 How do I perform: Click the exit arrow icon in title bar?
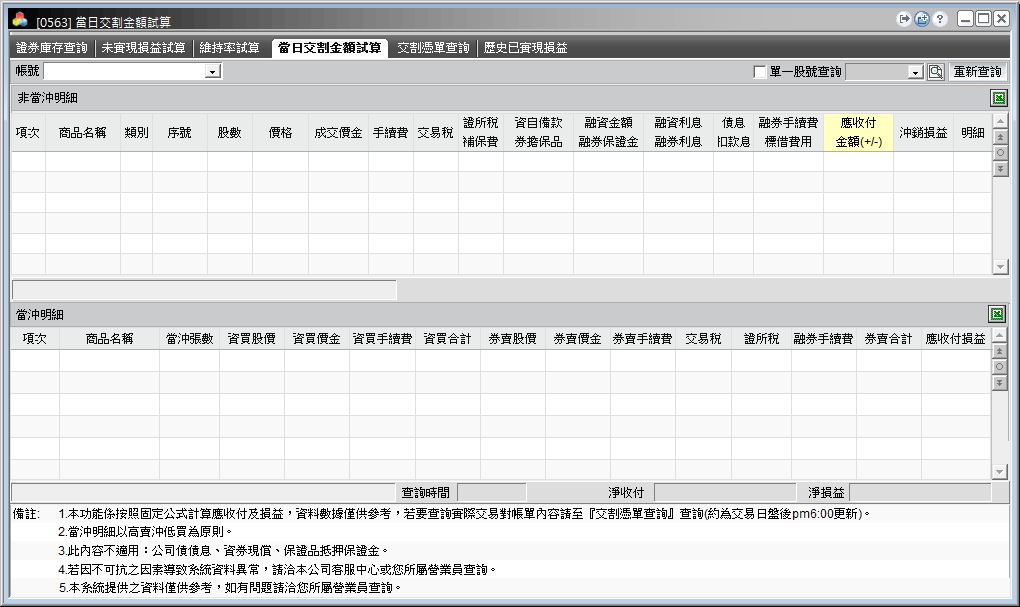[x=905, y=19]
